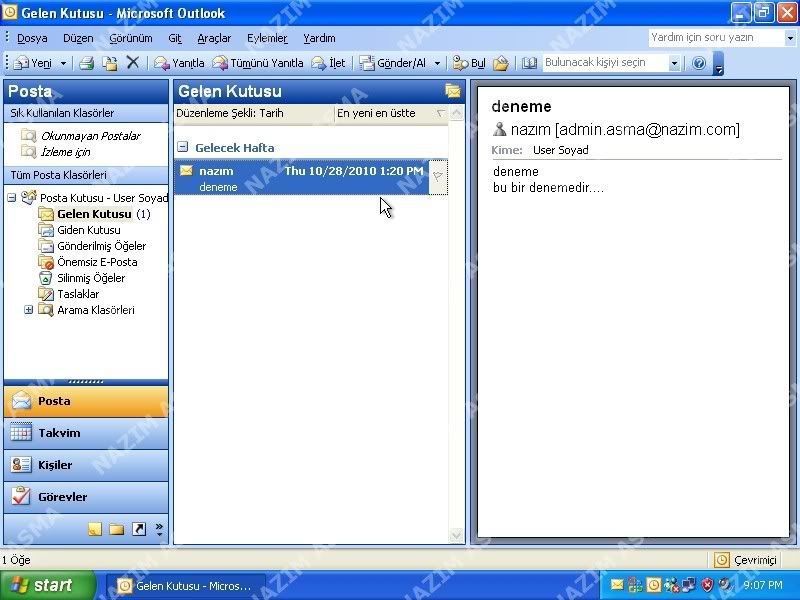This screenshot has height=600, width=800.
Task: Select the Gelen Kutusu folder
Action: coord(94,214)
